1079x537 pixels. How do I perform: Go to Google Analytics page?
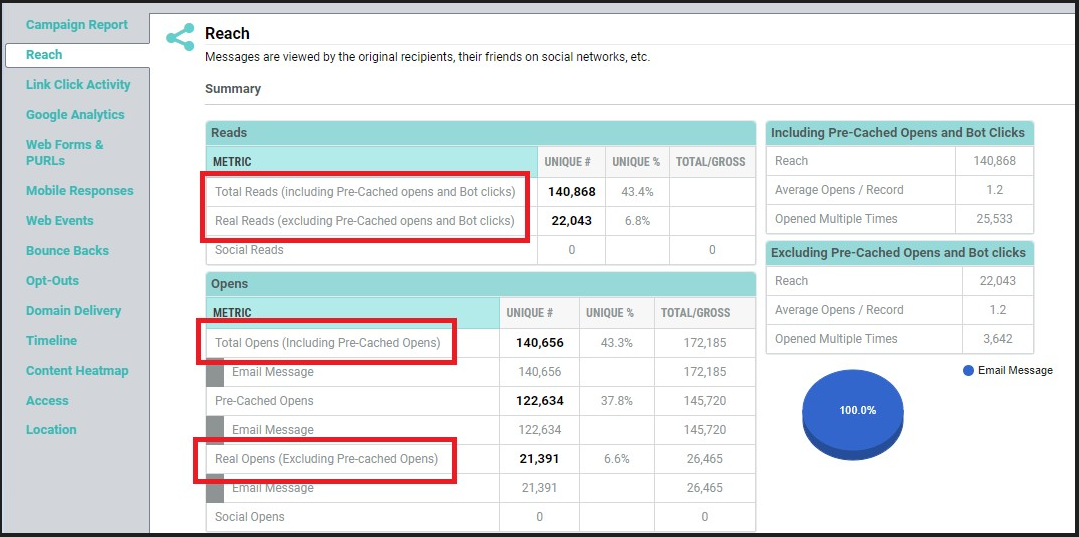[x=75, y=115]
